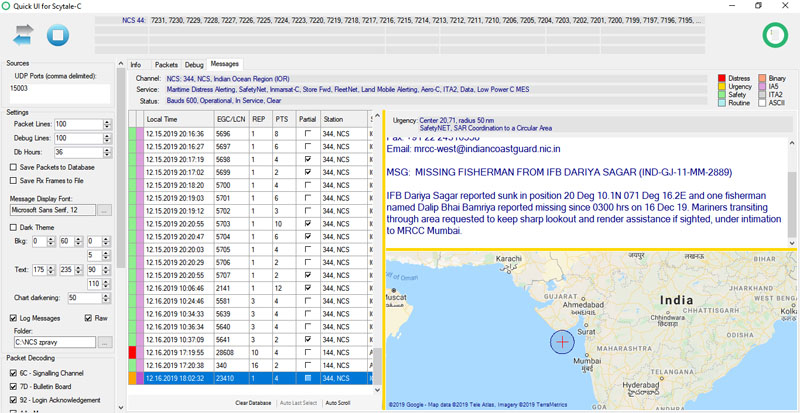Select message row 12.16.2019 18:02:32
Screen dimensions: 800x413
point(251,378)
